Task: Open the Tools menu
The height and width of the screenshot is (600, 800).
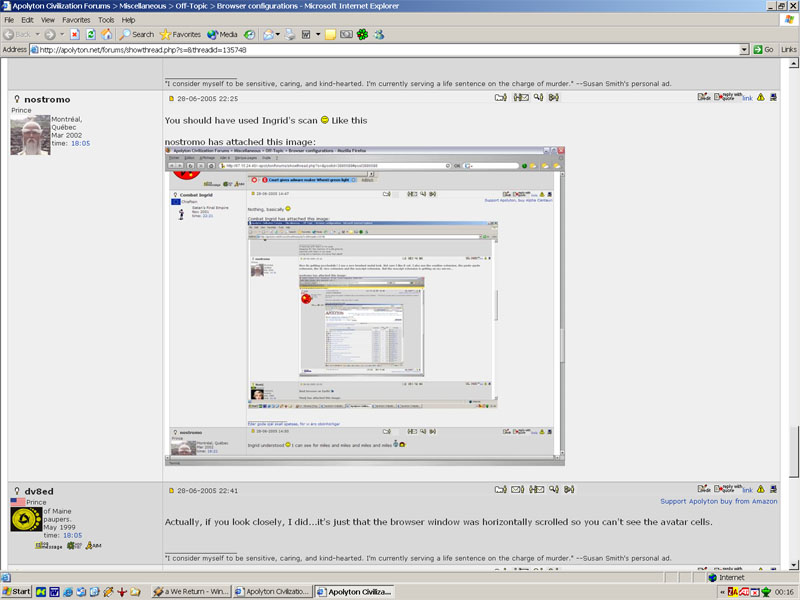Action: click(104, 19)
